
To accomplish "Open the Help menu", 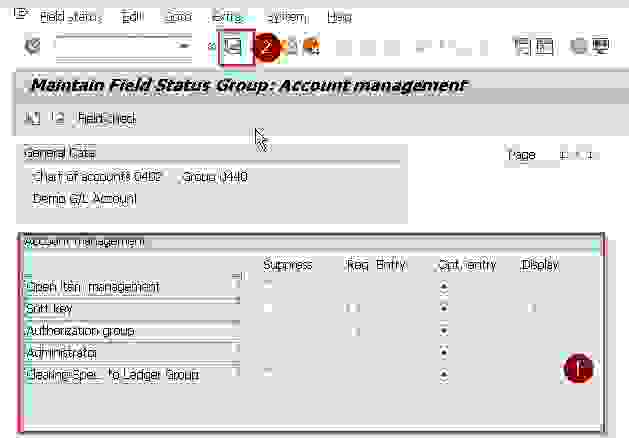I will pos(339,17).
